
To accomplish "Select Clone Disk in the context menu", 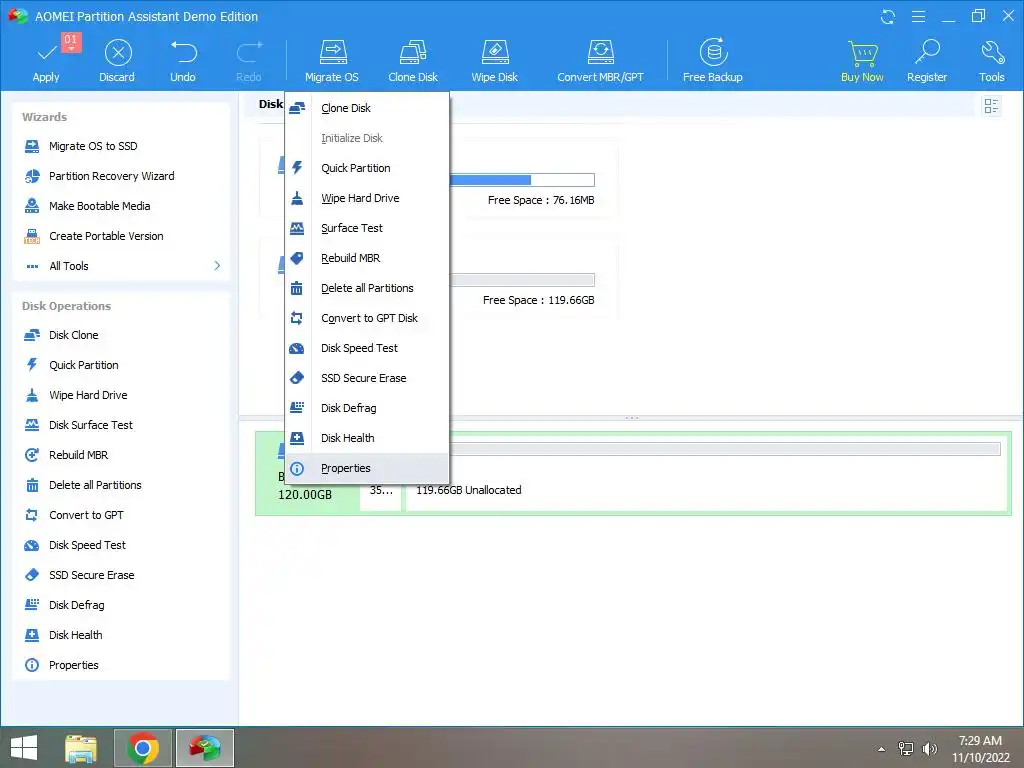I will pyautogui.click(x=367, y=108).
